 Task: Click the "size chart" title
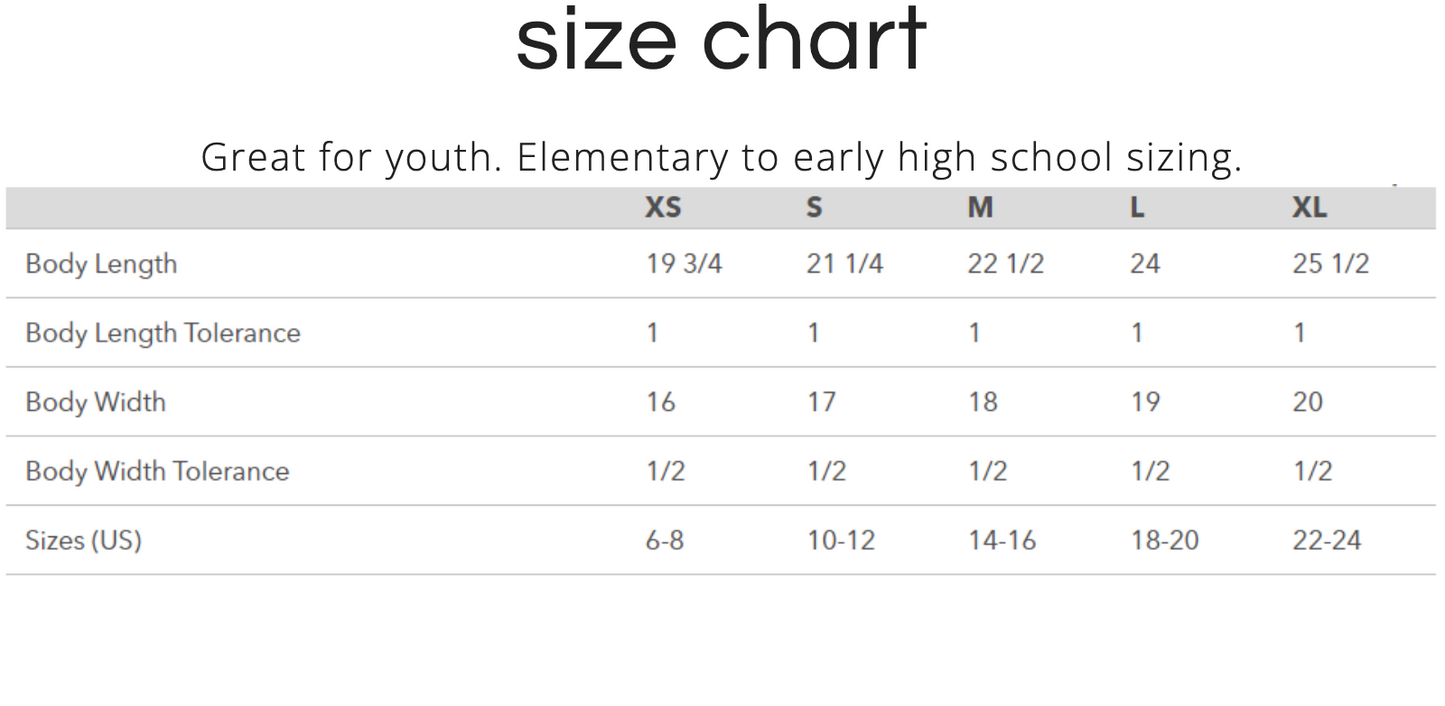(721, 40)
